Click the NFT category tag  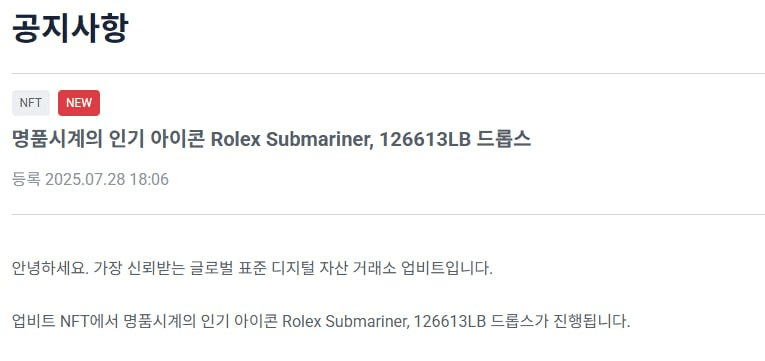click(31, 103)
